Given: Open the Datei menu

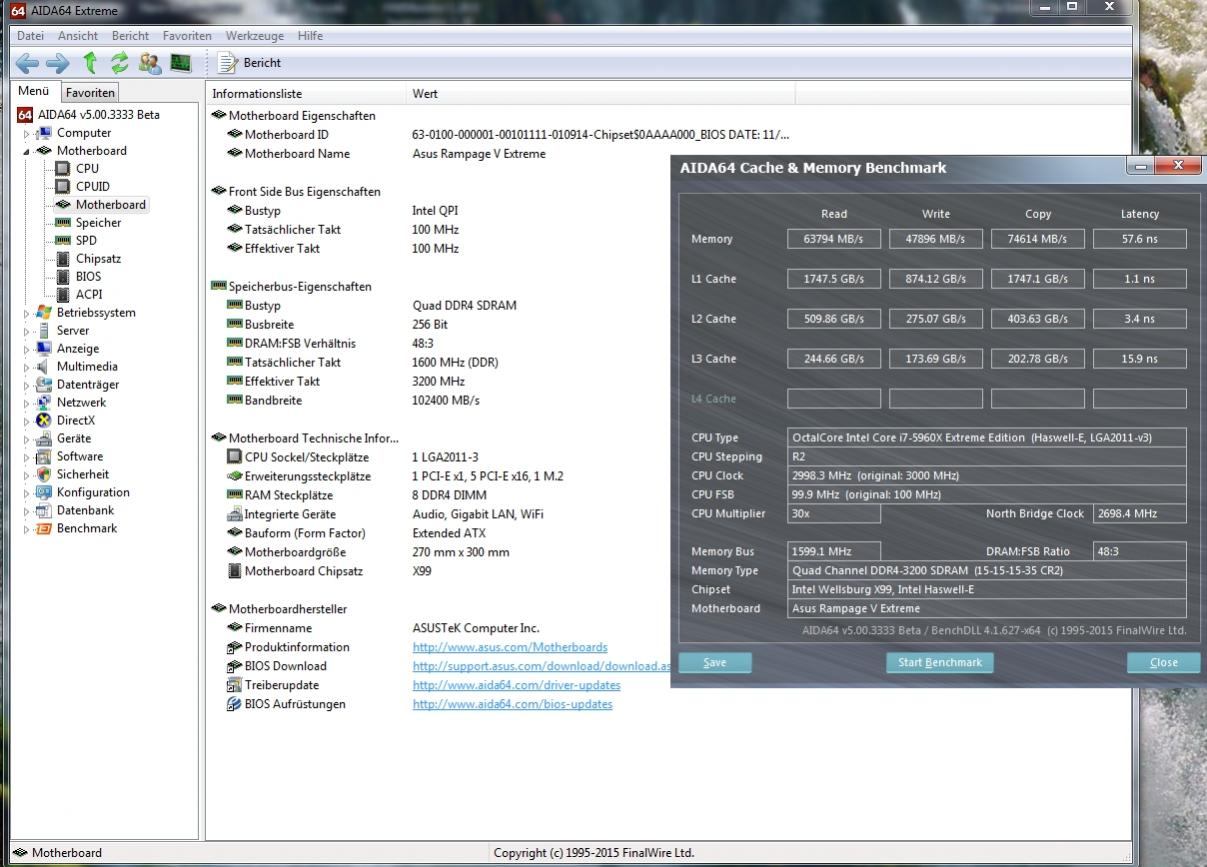Looking at the screenshot, I should [31, 35].
